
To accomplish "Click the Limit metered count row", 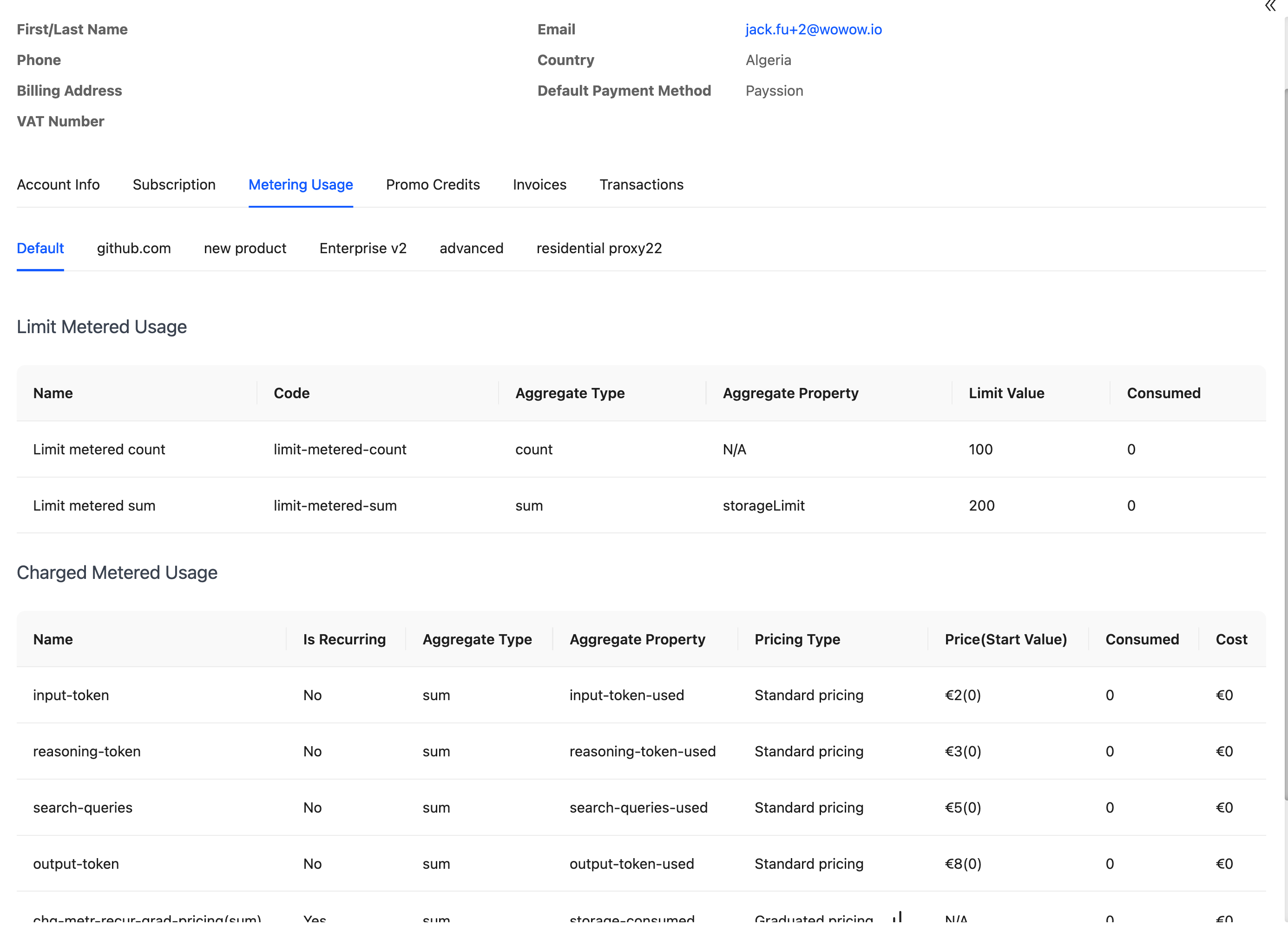I will pyautogui.click(x=99, y=449).
